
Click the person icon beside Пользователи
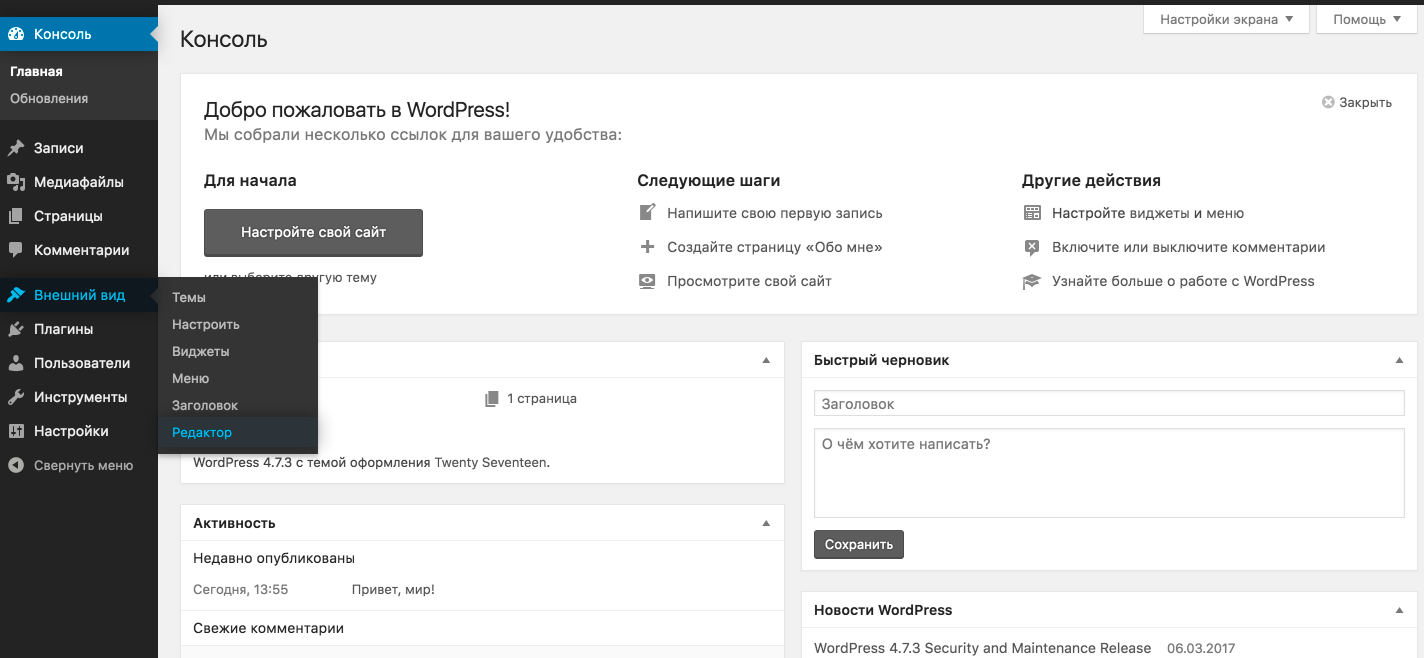point(16,363)
